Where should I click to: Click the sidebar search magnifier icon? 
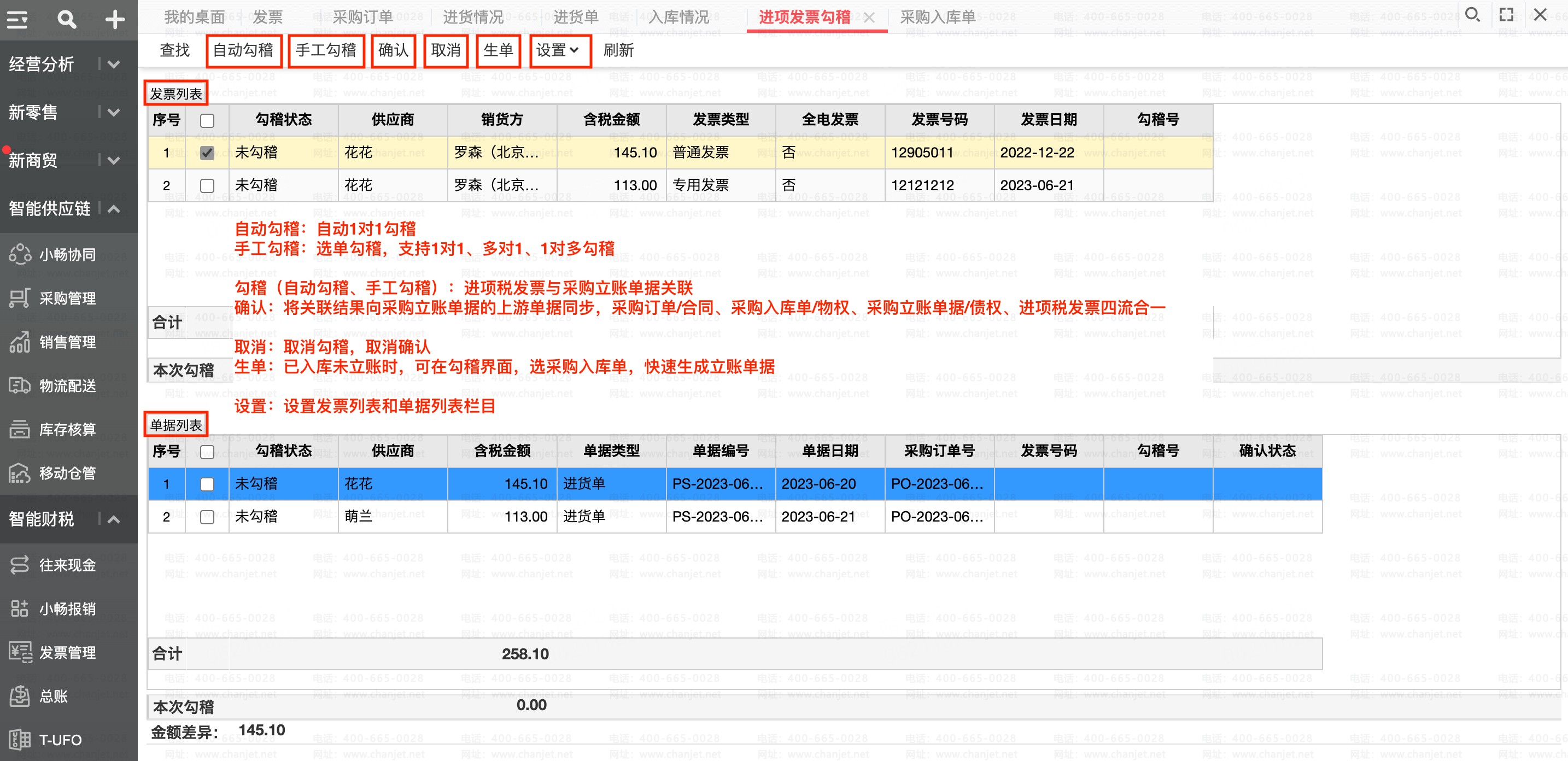tap(66, 20)
